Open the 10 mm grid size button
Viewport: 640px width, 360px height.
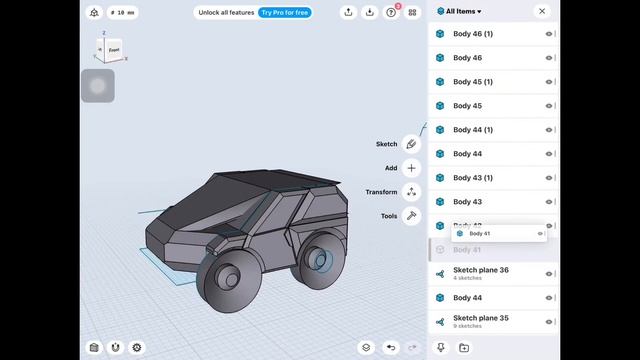122,13
